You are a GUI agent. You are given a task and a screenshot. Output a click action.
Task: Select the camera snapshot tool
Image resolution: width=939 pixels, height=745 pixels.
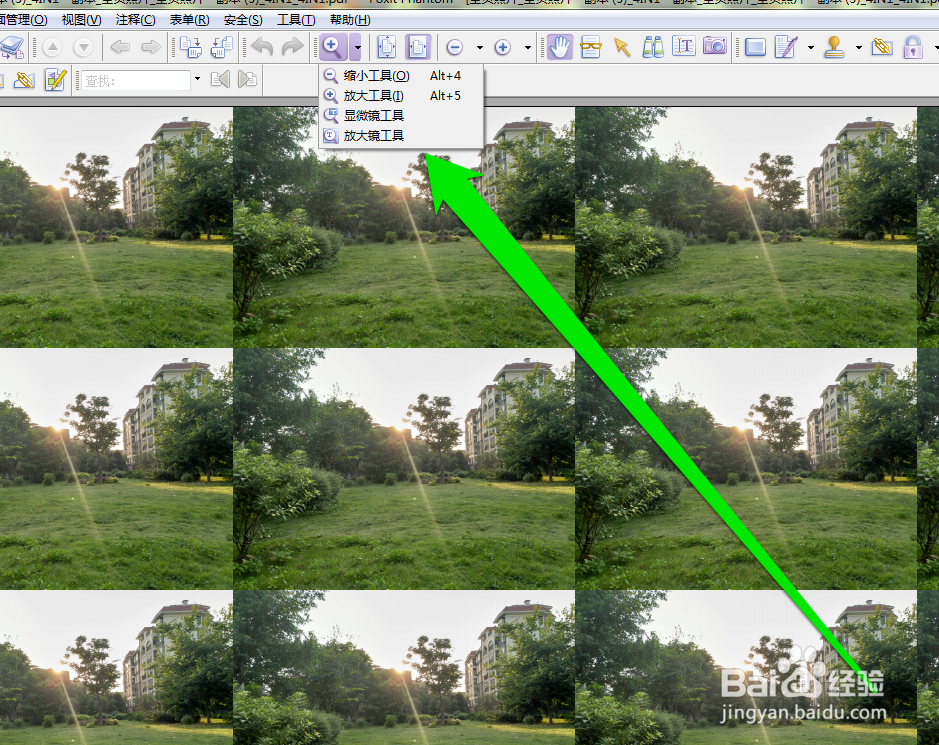pos(714,46)
